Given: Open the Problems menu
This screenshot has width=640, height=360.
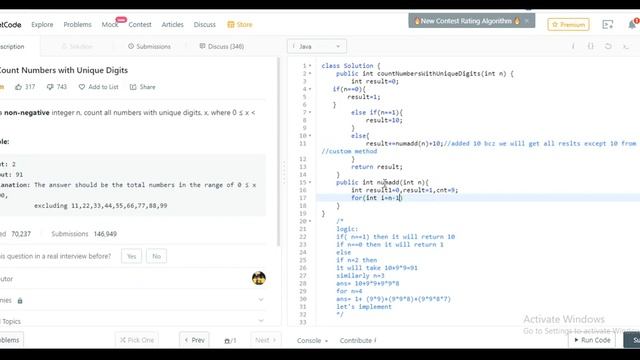Looking at the screenshot, I should tap(78, 24).
